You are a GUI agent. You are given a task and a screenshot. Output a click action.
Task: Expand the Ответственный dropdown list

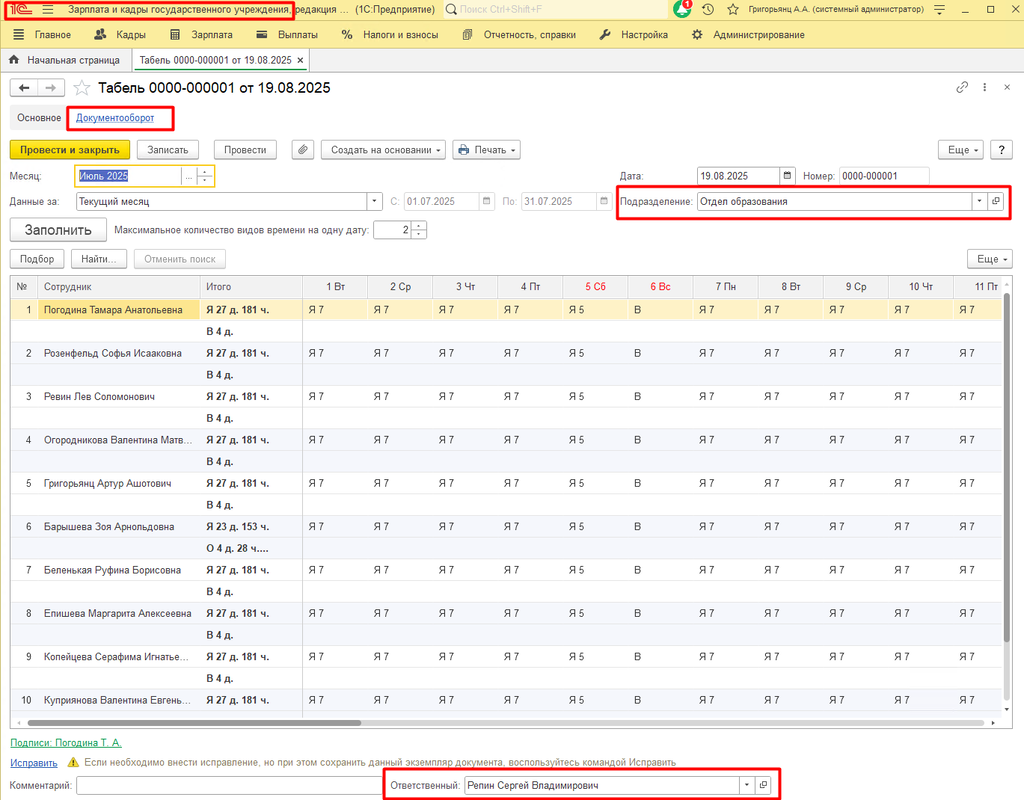coord(745,786)
